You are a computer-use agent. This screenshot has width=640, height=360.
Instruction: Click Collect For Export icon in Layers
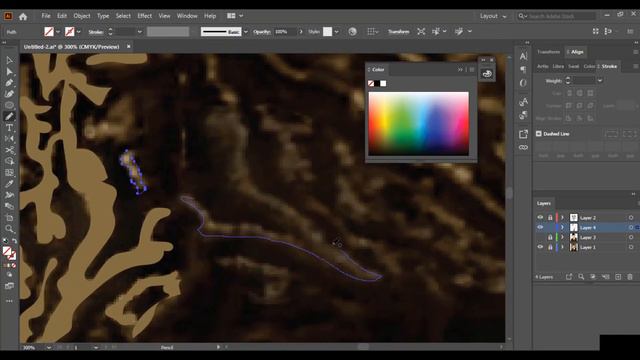569,277
